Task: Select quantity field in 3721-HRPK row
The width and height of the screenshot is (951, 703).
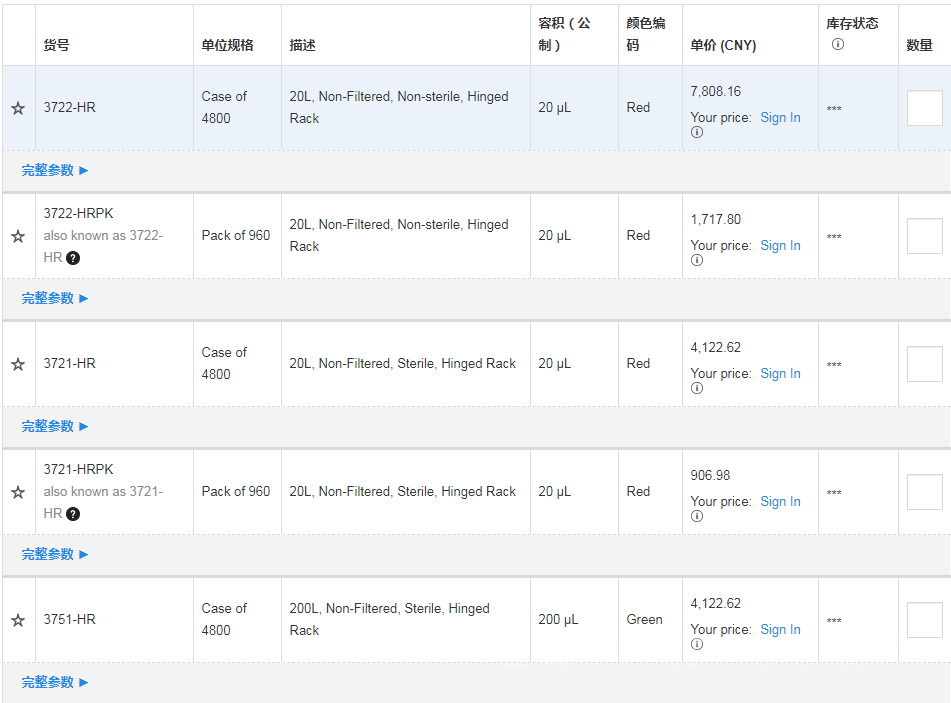Action: point(924,492)
